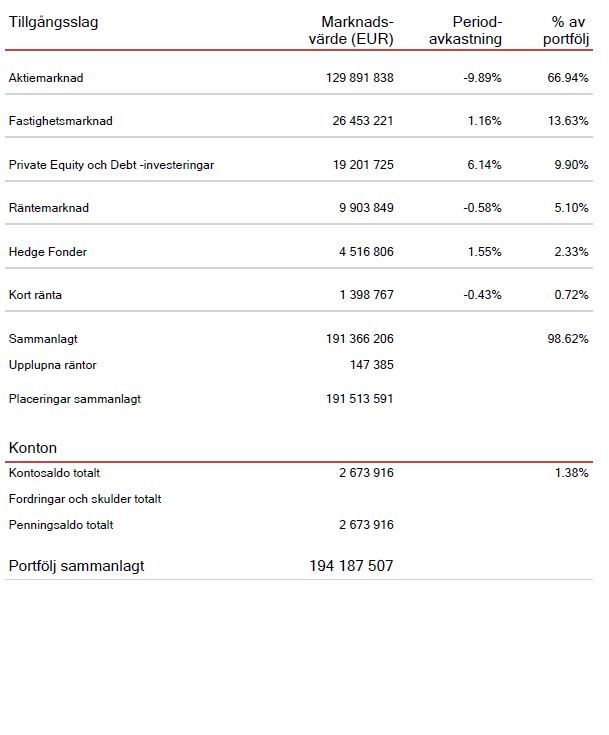Click Fordringar och skulder totalt label

85,499
